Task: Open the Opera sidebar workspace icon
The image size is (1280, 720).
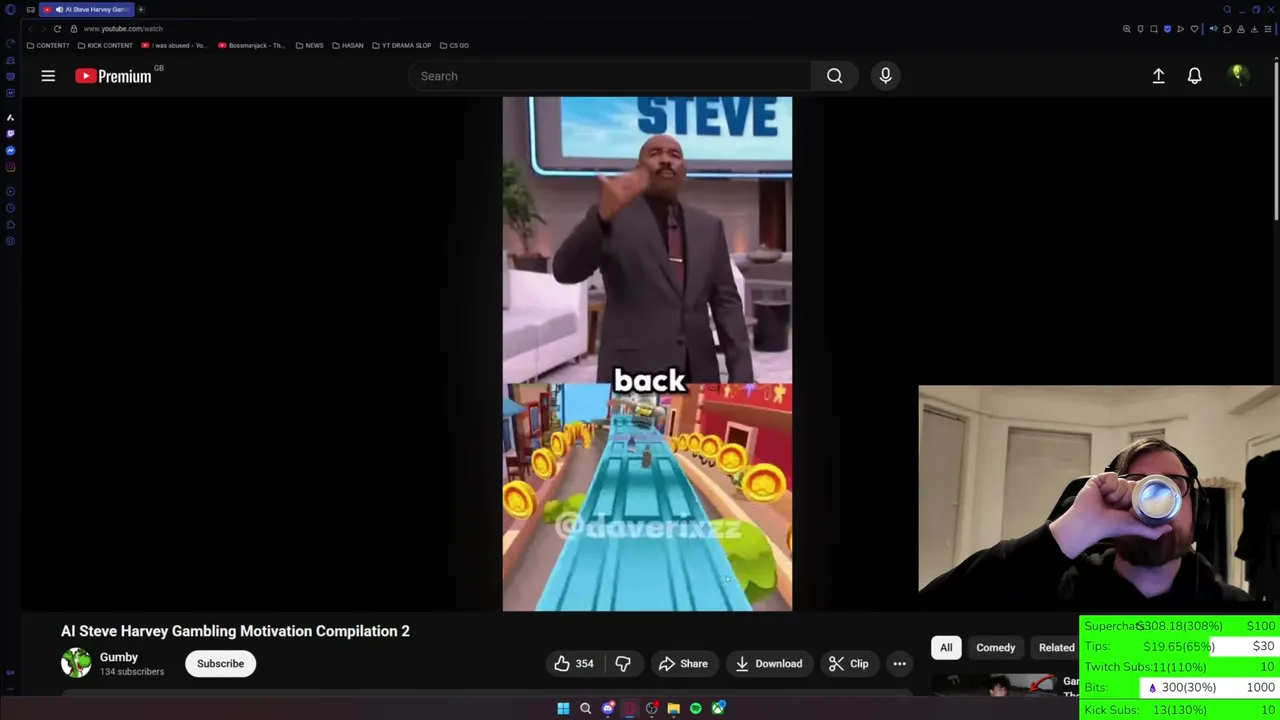Action: click(10, 43)
